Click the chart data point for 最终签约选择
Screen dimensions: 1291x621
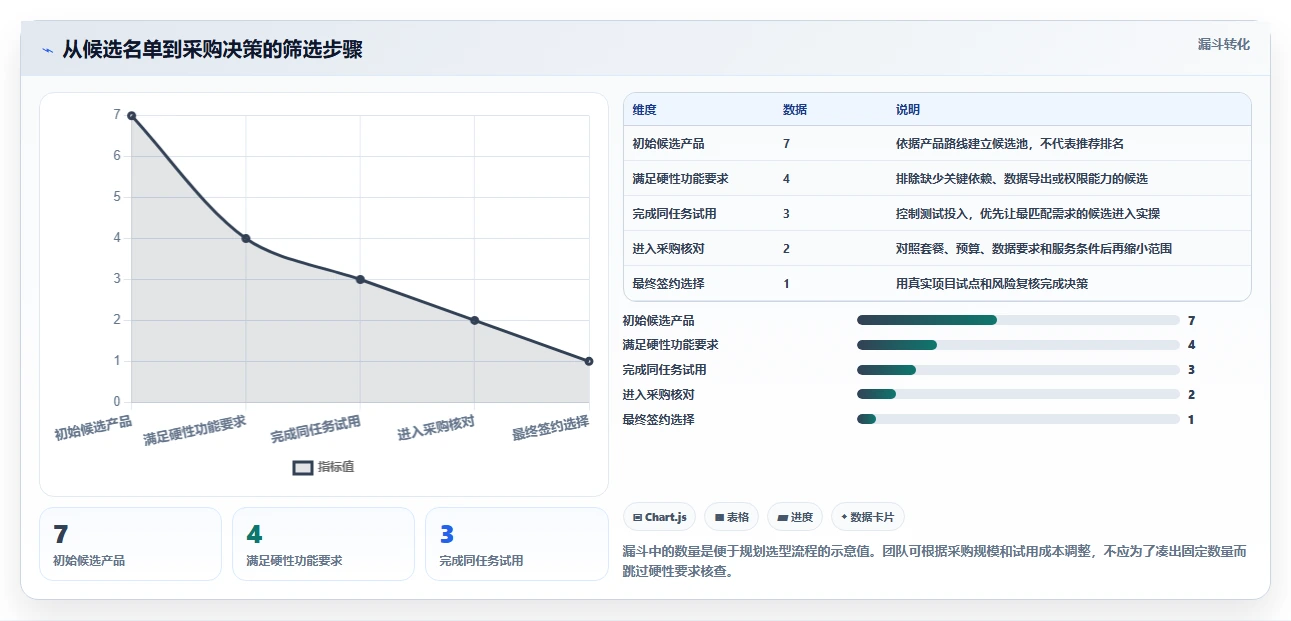point(588,361)
